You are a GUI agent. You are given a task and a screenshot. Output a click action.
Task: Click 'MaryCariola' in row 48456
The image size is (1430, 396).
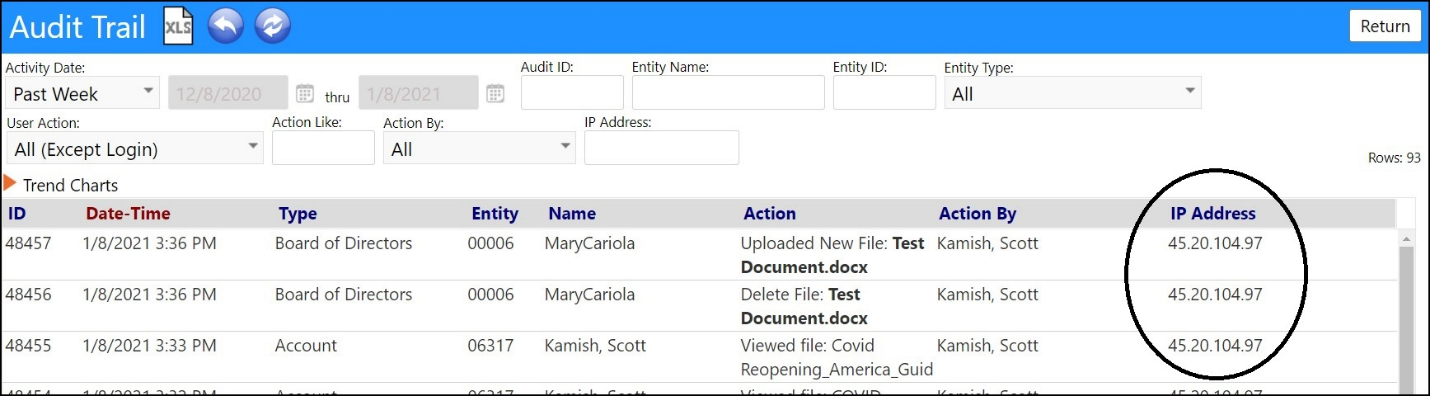pos(589,294)
